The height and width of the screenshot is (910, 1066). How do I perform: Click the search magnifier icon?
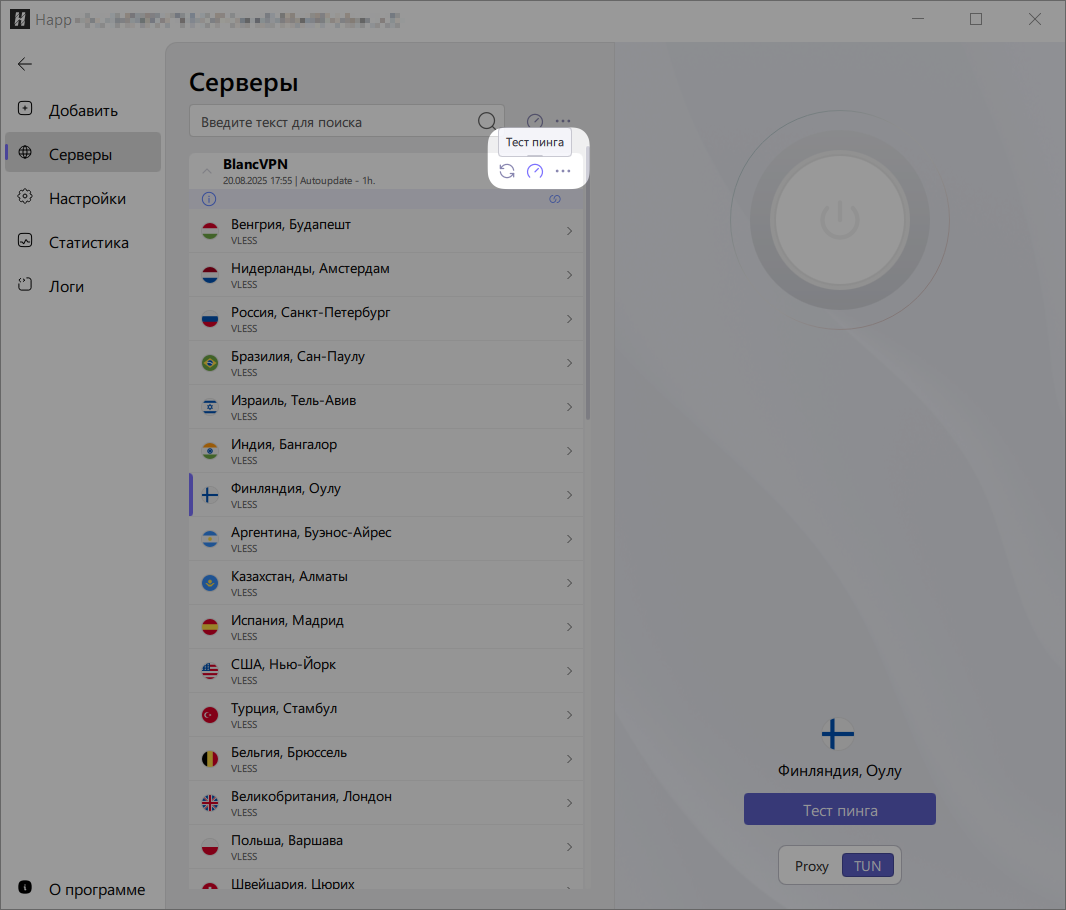487,121
